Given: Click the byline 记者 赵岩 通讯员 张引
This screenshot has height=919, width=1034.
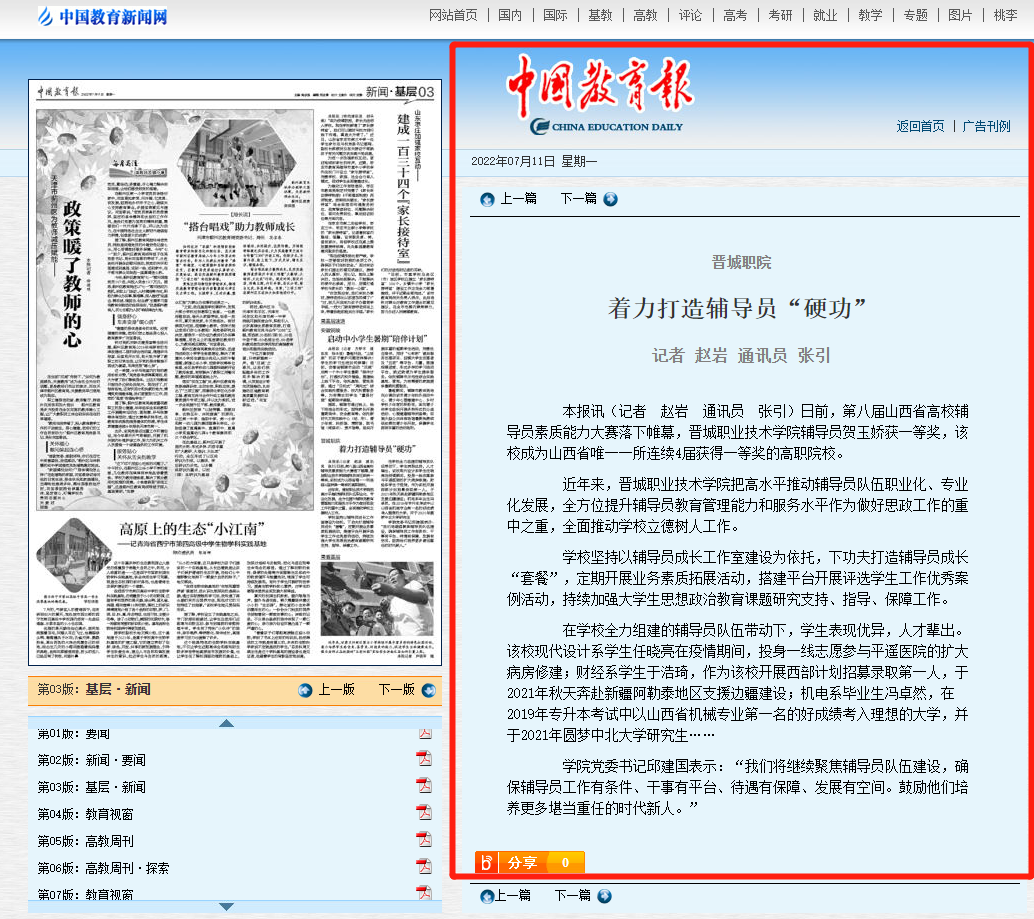Looking at the screenshot, I should tap(741, 355).
